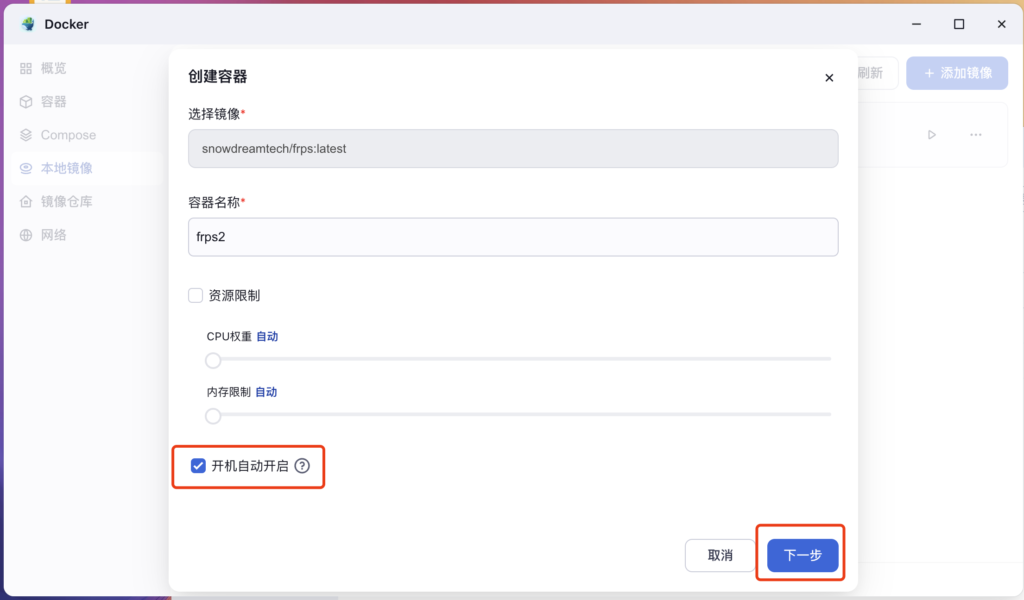Click the 容器 cube icon in sidebar
This screenshot has height=600, width=1024.
(26, 102)
